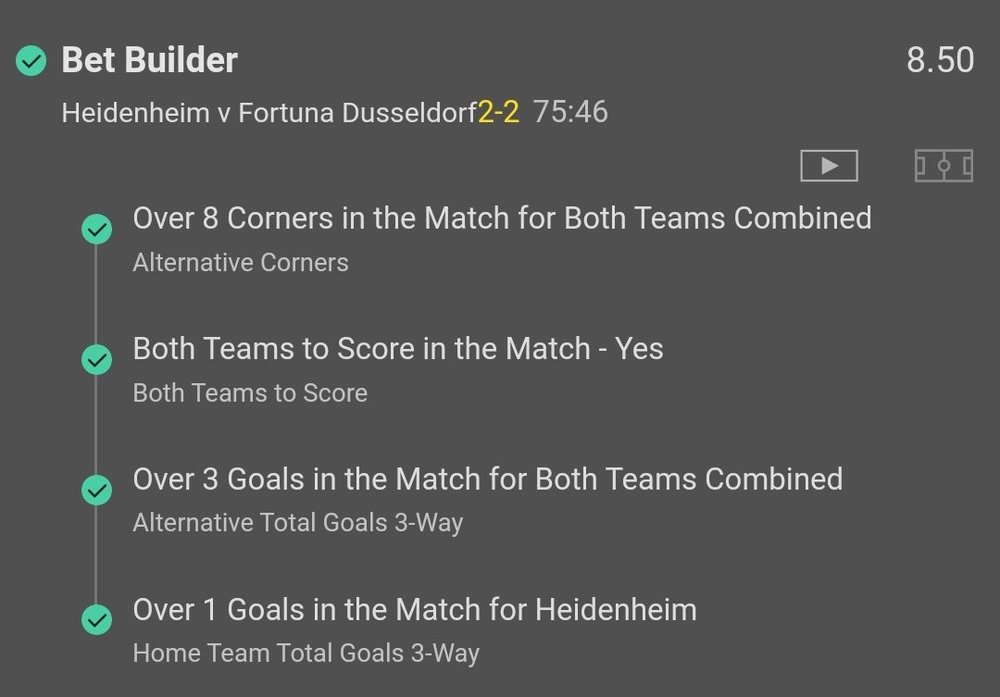Viewport: 1000px width, 697px height.
Task: Click the tick for Over 8 Corners
Action: [x=97, y=230]
